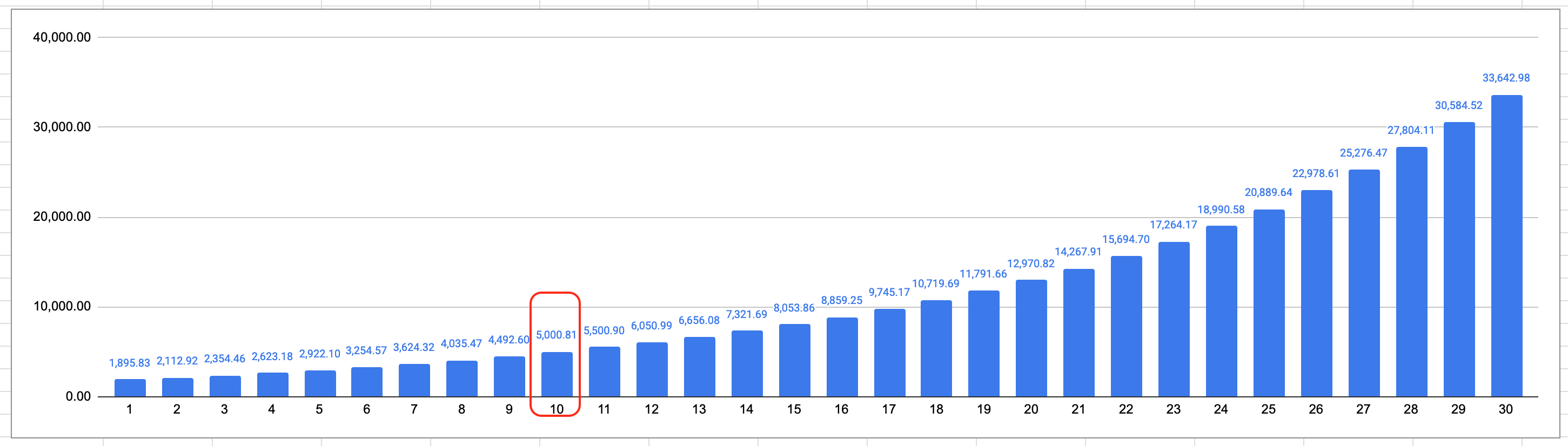Click data label 2,112.92
This screenshot has height=446, width=1568.
(x=177, y=361)
